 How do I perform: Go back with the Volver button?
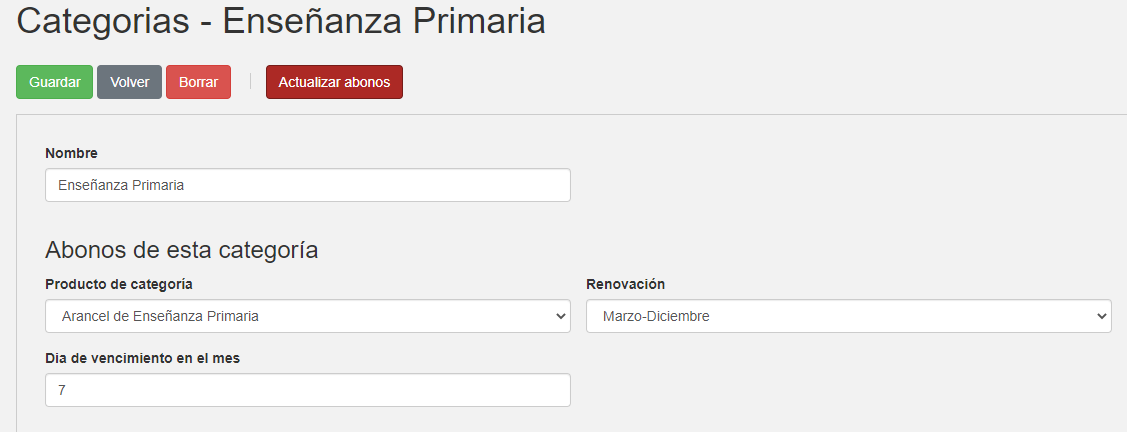point(129,82)
